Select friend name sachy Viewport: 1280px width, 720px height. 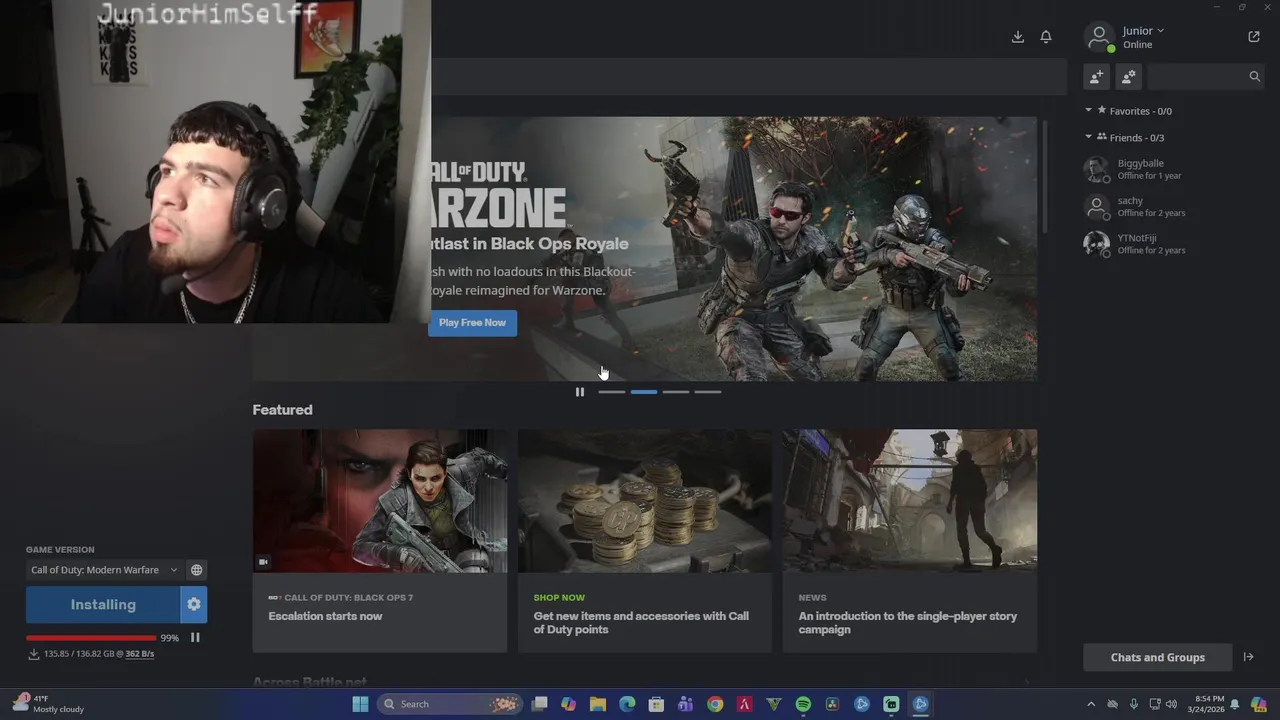click(x=1130, y=201)
